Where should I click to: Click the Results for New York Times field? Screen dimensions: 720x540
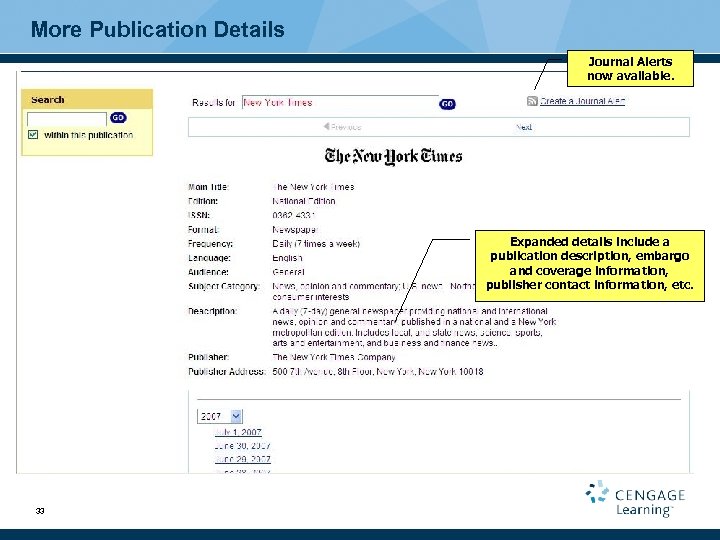[x=340, y=102]
